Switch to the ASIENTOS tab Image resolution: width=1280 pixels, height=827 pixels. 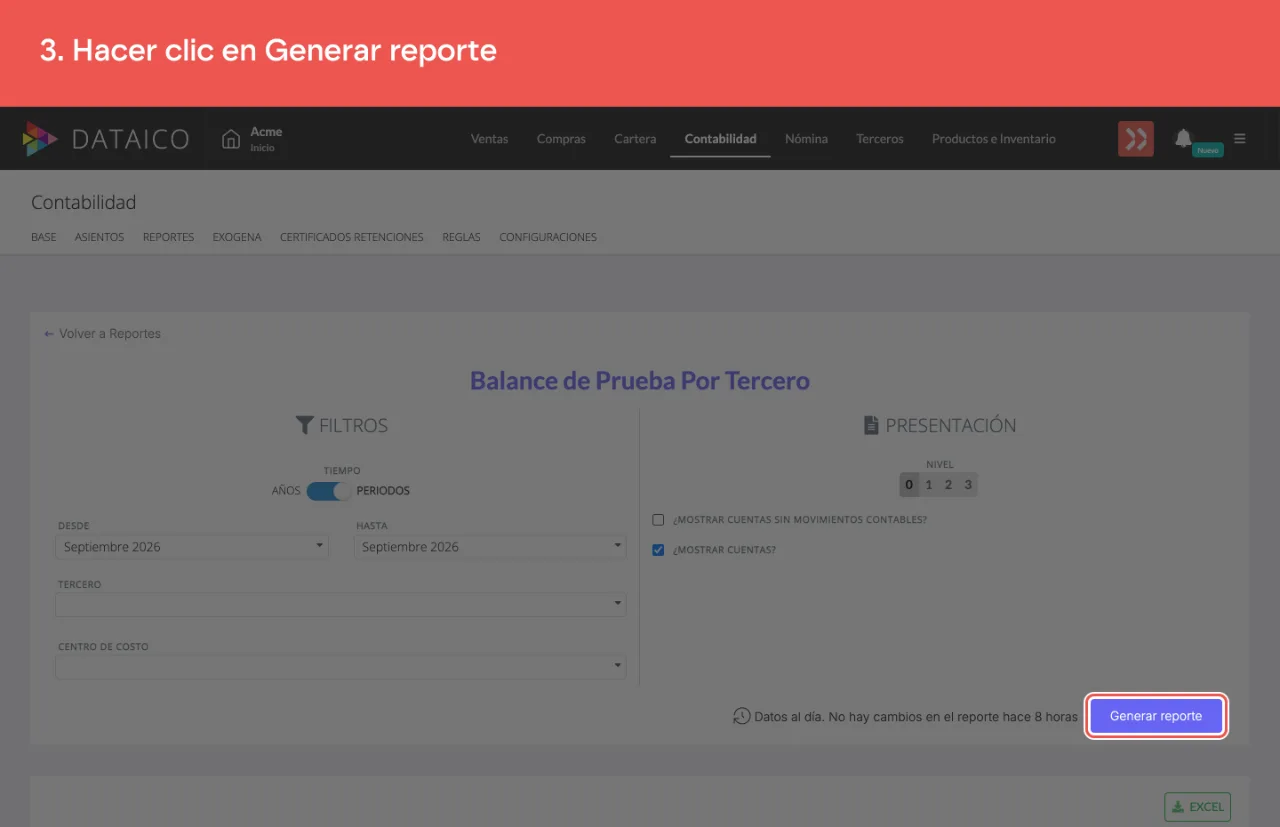tap(99, 237)
